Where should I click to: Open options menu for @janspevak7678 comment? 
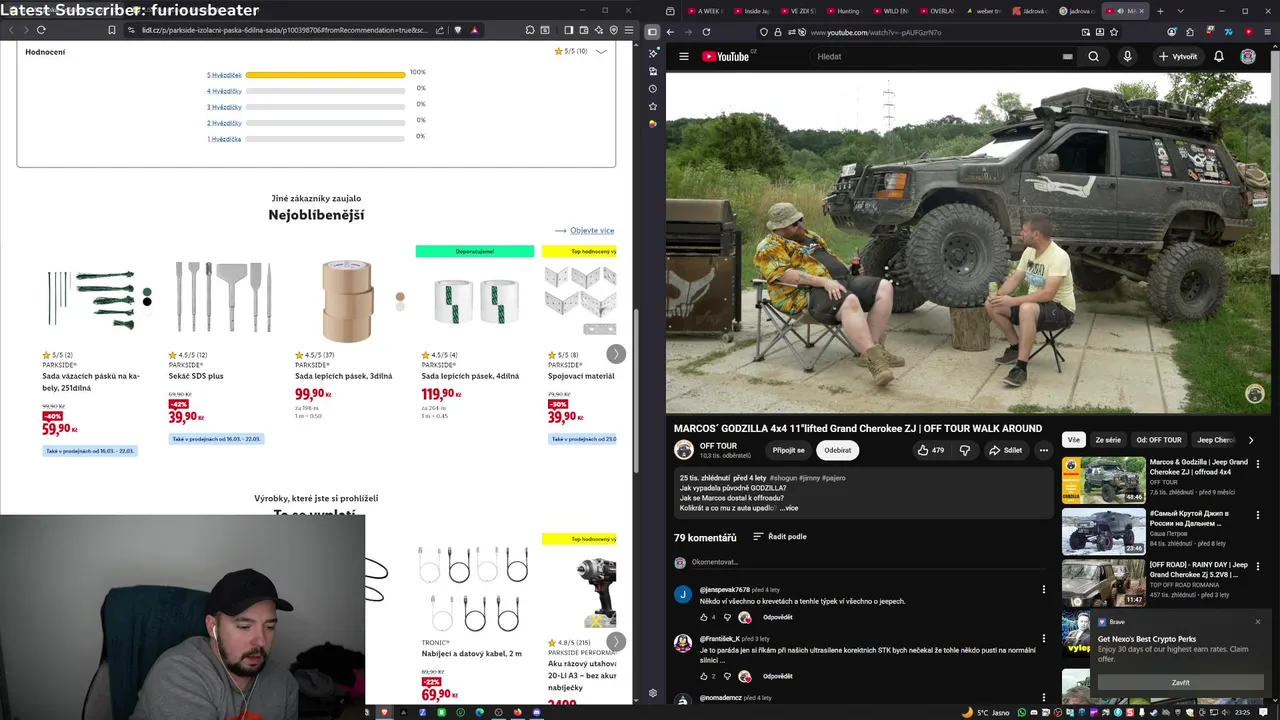(1044, 590)
